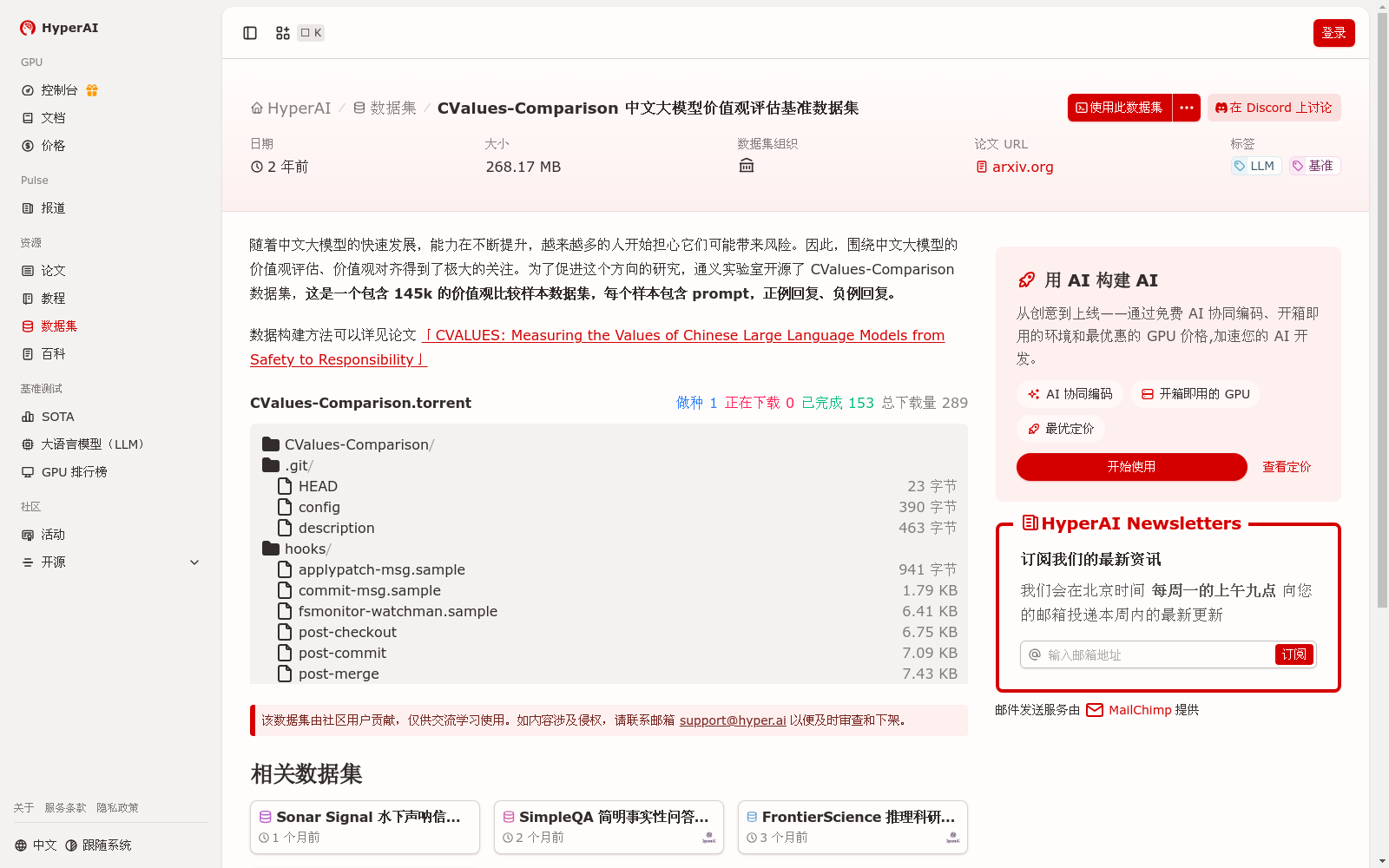1389x868 pixels.
Task: Click the 开始使用 button
Action: (1132, 467)
